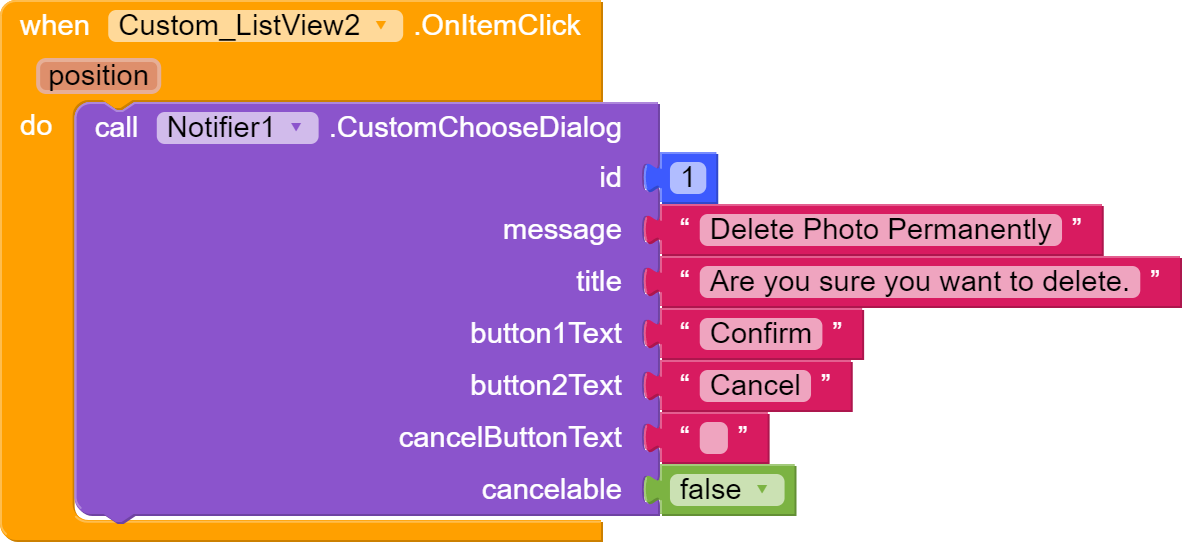
Task: Open the Notifier1 component dropdown
Action: click(295, 128)
